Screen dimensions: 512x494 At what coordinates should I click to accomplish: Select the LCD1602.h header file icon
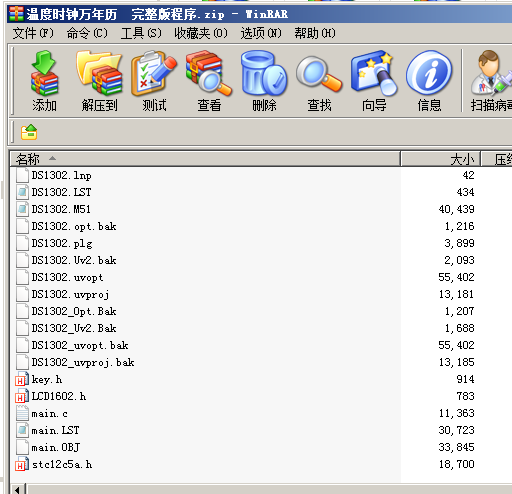[22, 396]
